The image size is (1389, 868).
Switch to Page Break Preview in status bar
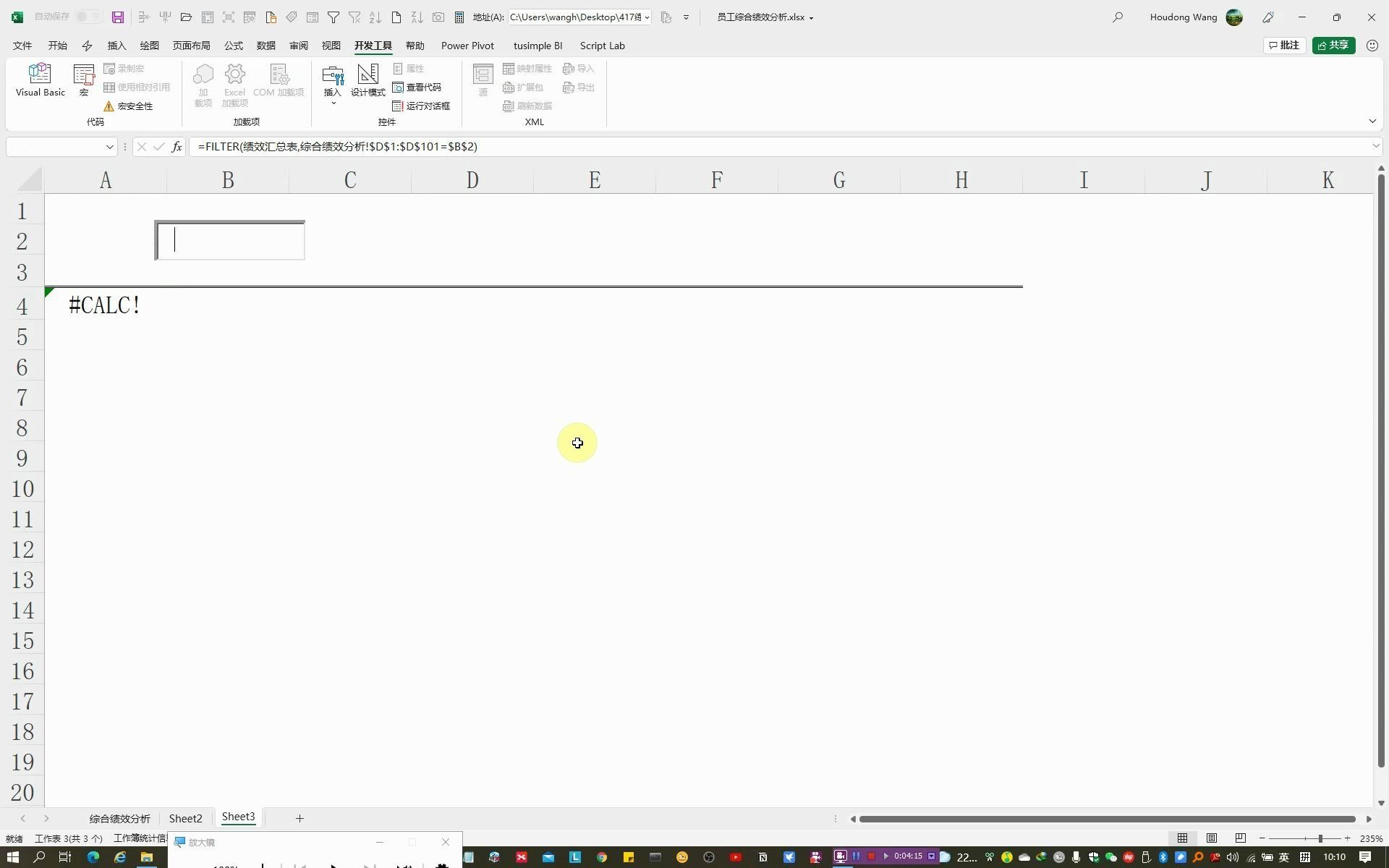pyautogui.click(x=1240, y=838)
